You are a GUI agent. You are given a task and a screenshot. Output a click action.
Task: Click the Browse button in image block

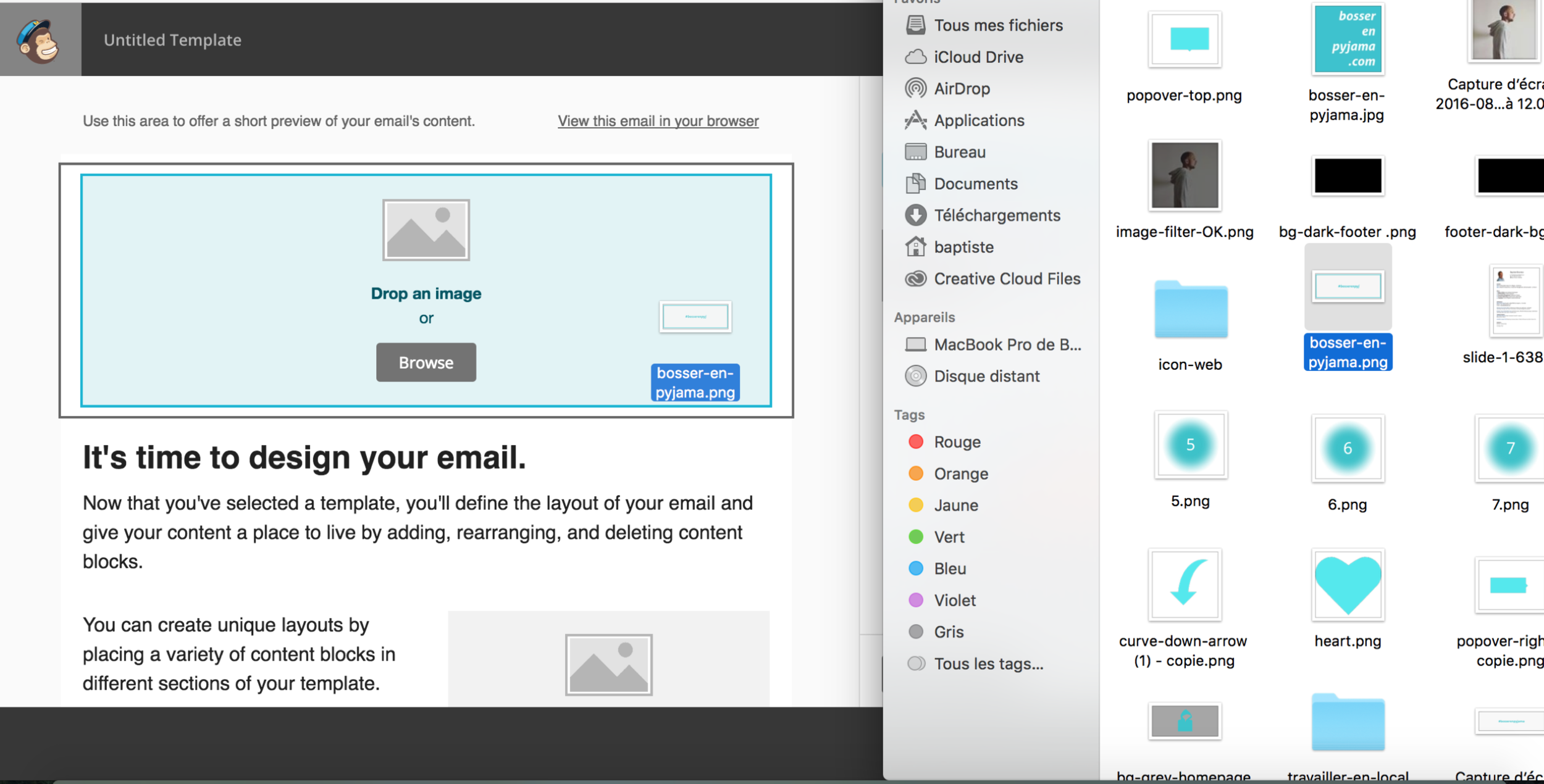point(426,362)
